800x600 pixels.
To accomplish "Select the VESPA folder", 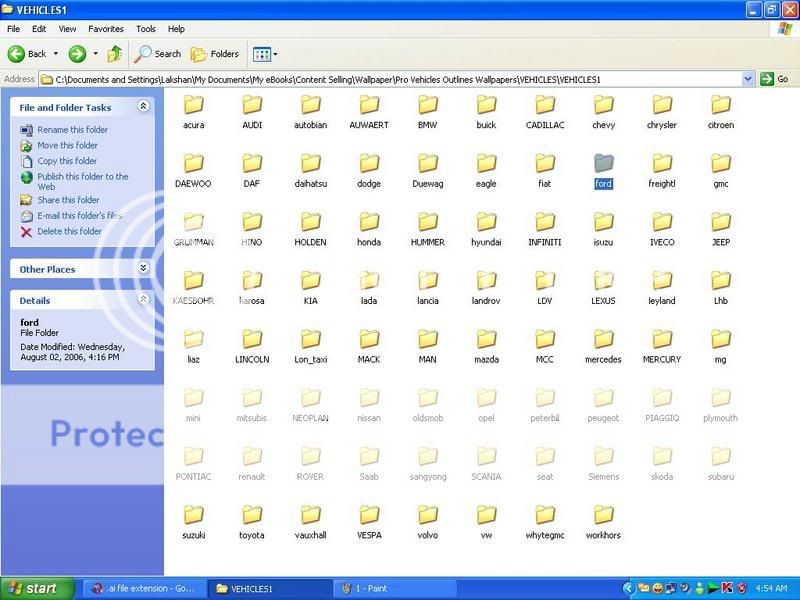I will [369, 523].
